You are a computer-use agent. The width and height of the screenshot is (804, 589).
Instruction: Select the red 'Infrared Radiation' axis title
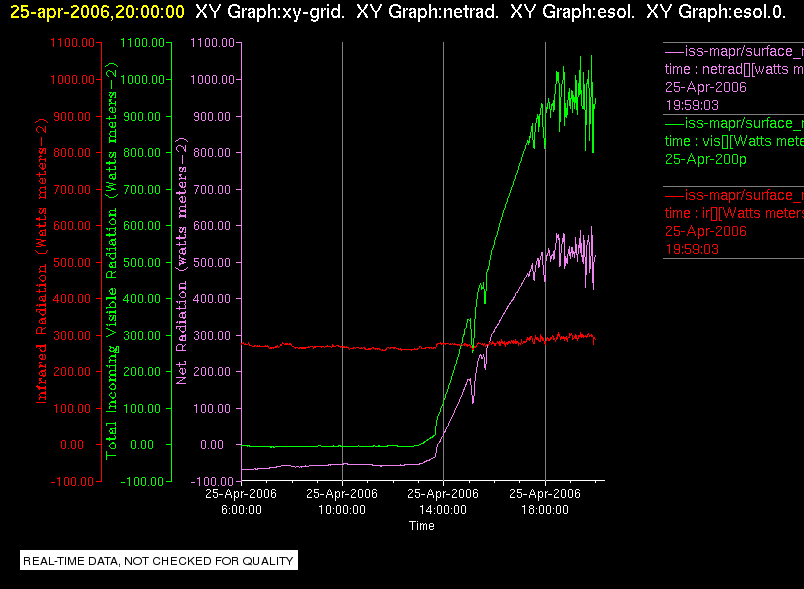42,260
